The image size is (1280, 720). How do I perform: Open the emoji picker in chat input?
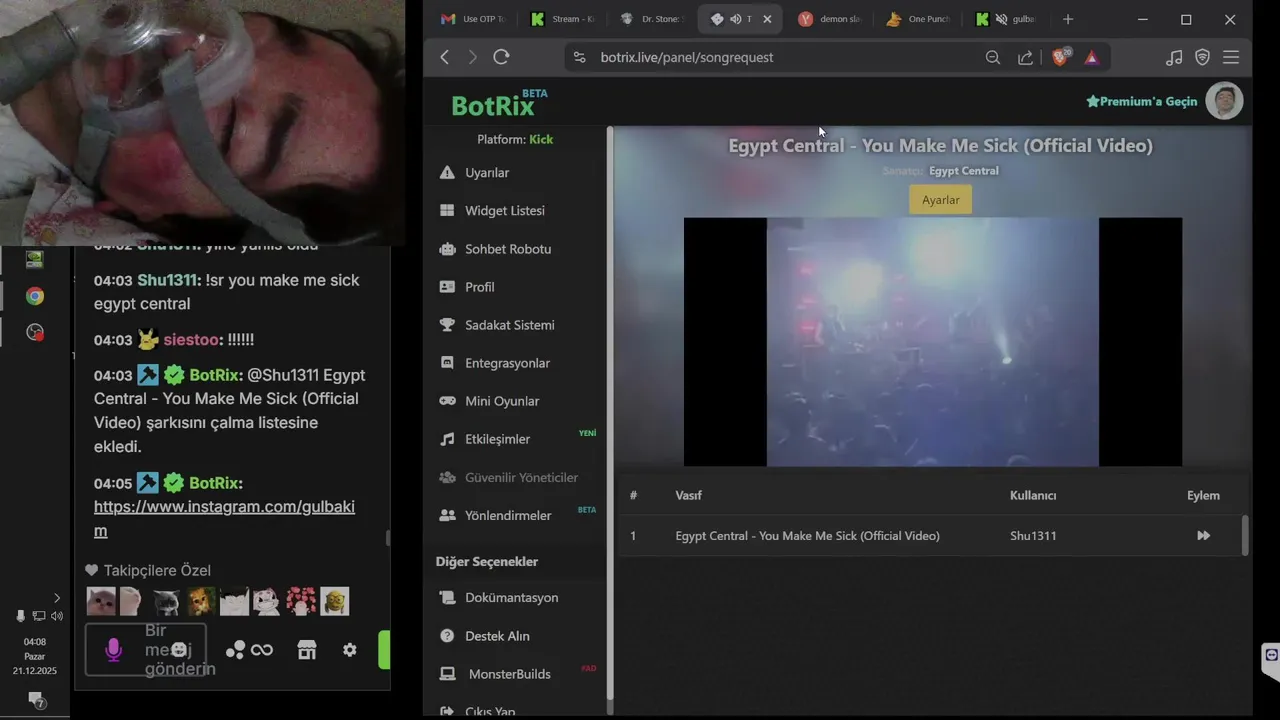[179, 650]
